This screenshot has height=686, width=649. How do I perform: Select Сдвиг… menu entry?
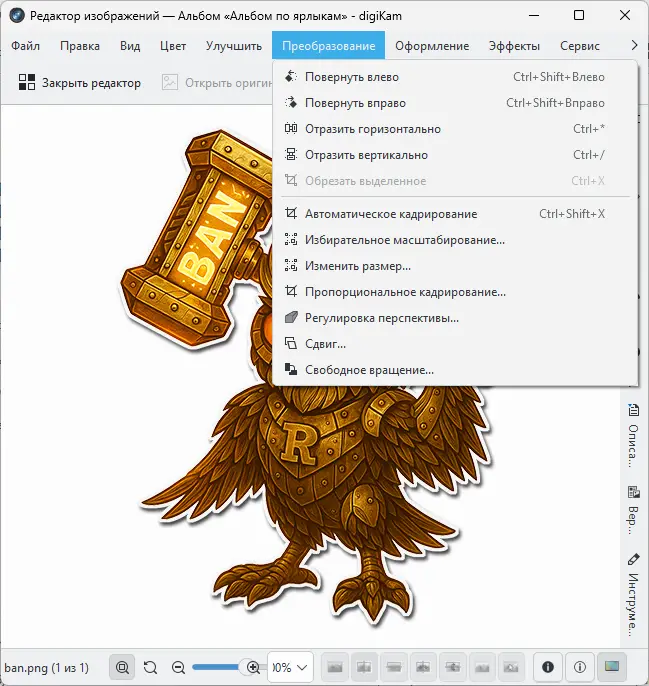[455, 343]
